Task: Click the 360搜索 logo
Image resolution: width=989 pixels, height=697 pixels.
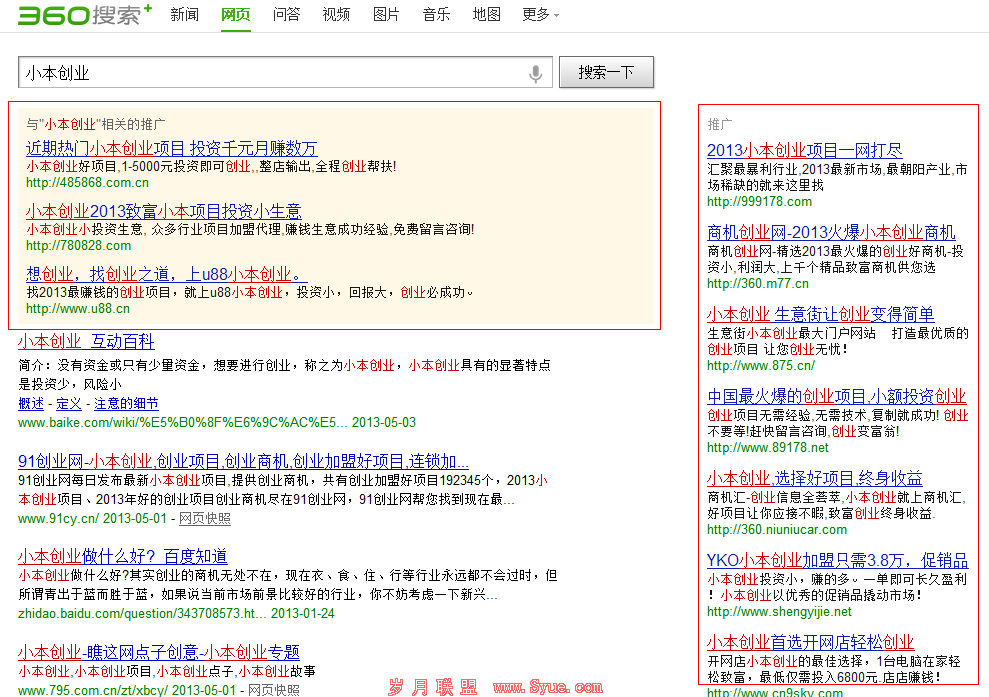Action: click(x=84, y=15)
